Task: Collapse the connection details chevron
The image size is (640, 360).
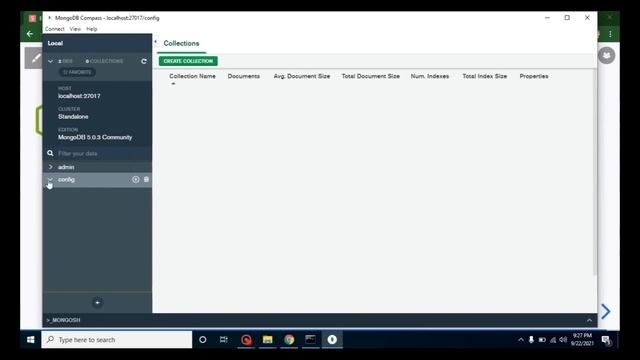Action: tap(51, 61)
